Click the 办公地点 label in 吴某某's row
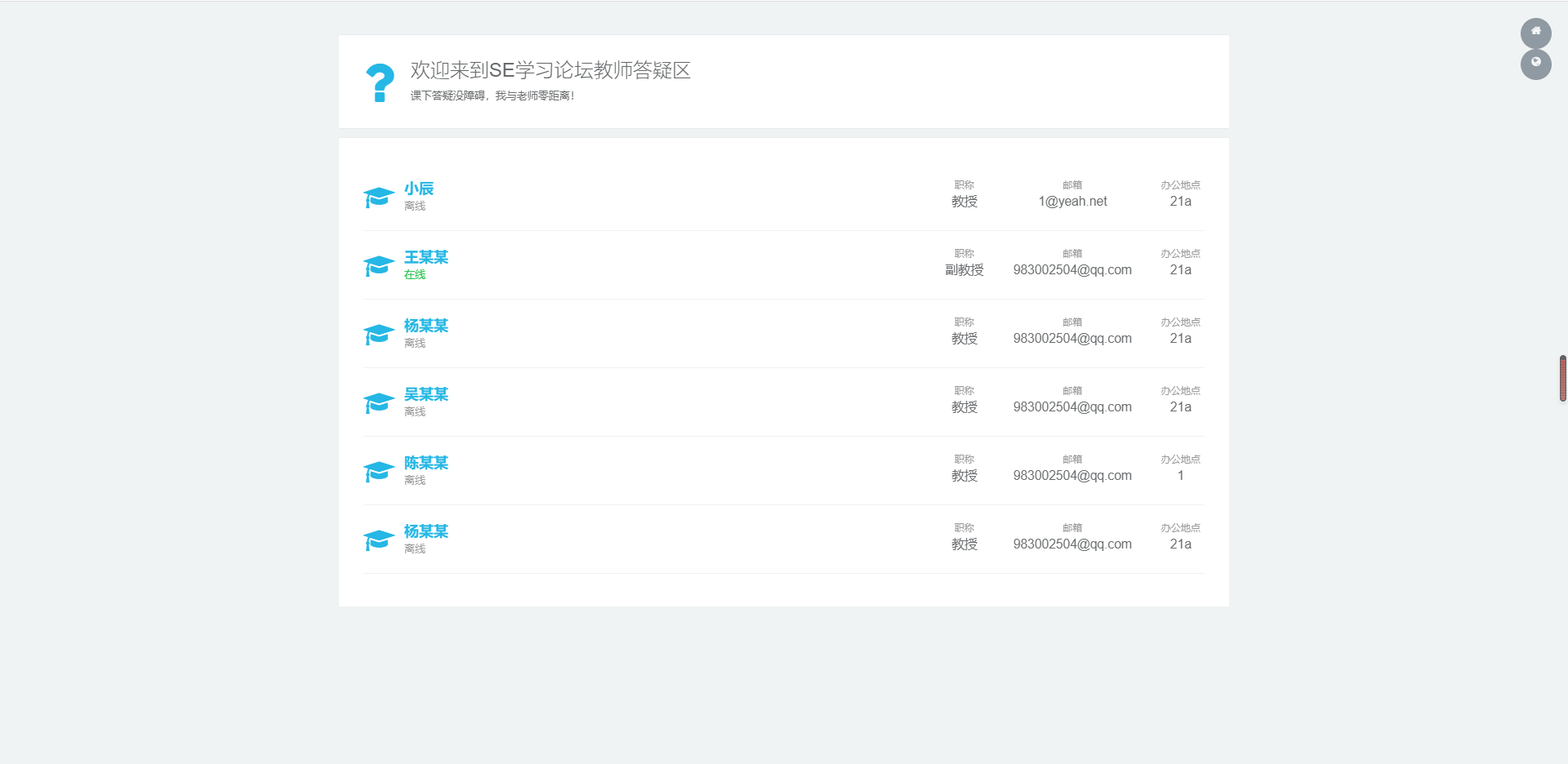The height and width of the screenshot is (764, 1568). point(1180,391)
